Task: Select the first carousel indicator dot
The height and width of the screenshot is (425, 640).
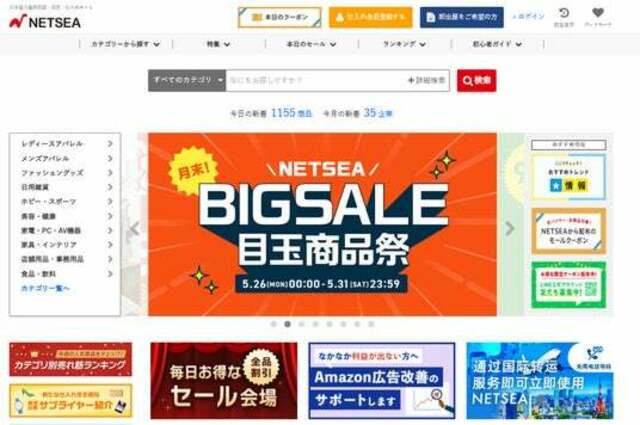Action: [273, 324]
